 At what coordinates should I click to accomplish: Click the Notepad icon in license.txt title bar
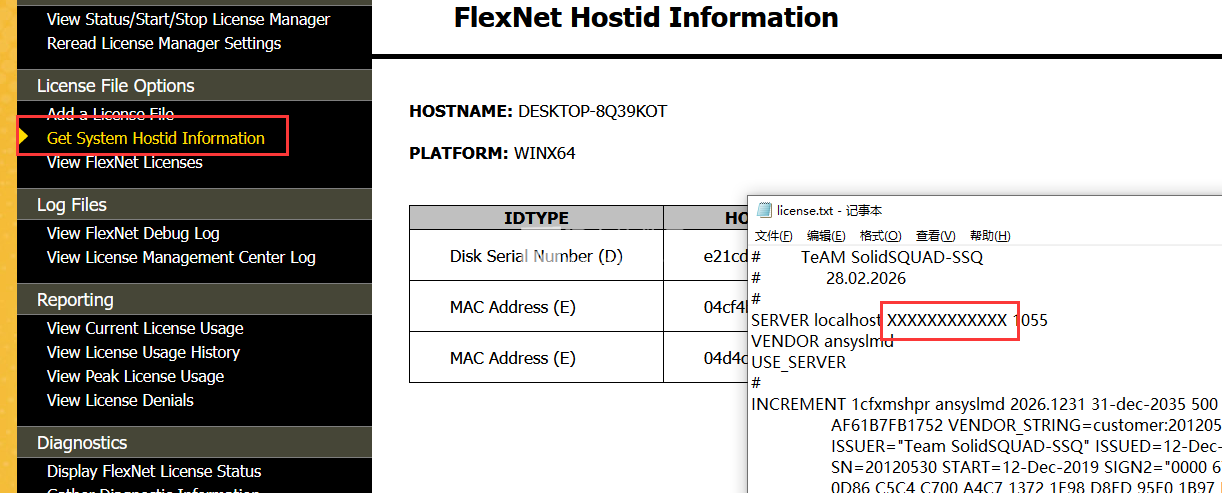764,210
